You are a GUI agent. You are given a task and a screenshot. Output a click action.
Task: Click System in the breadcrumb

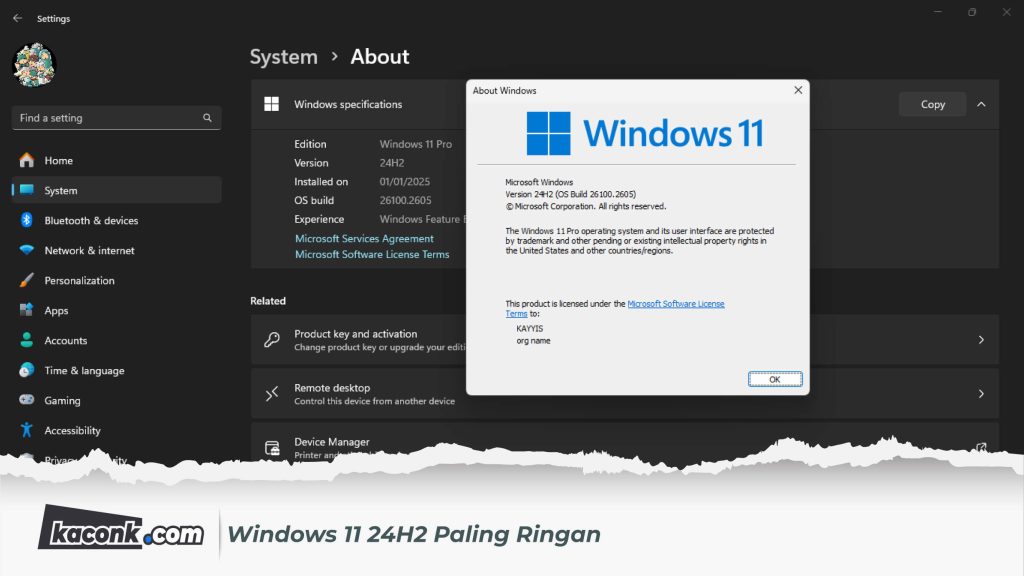point(283,57)
